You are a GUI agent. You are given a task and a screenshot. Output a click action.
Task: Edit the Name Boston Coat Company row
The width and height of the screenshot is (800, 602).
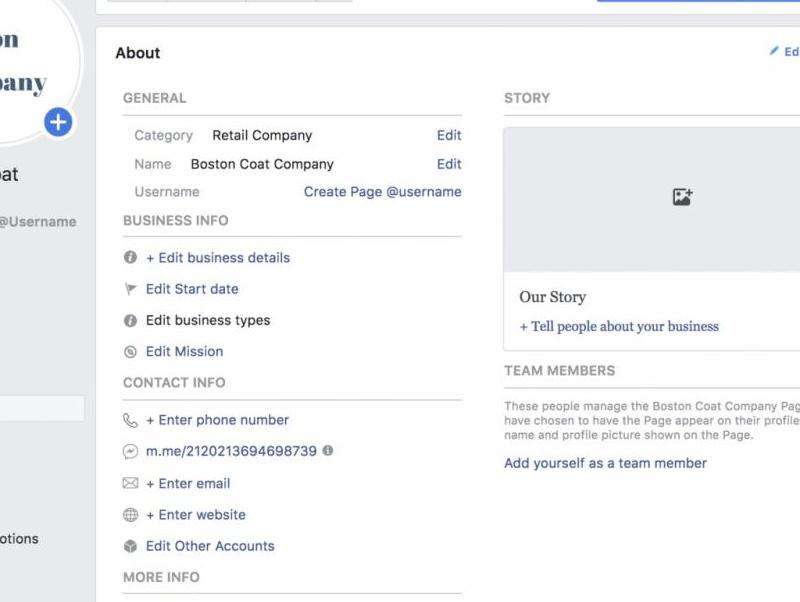(449, 164)
